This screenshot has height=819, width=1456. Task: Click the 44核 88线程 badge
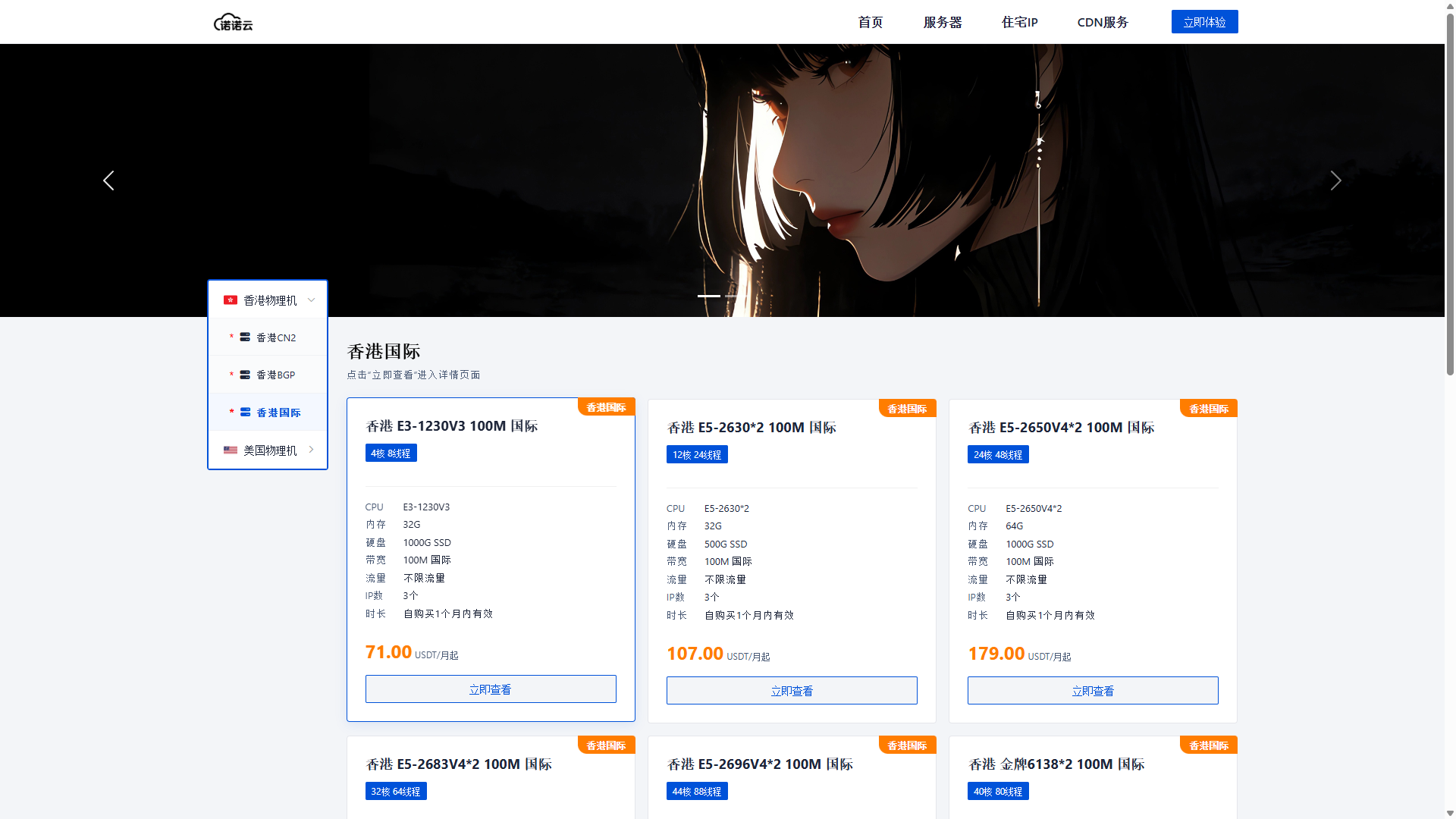(x=697, y=791)
